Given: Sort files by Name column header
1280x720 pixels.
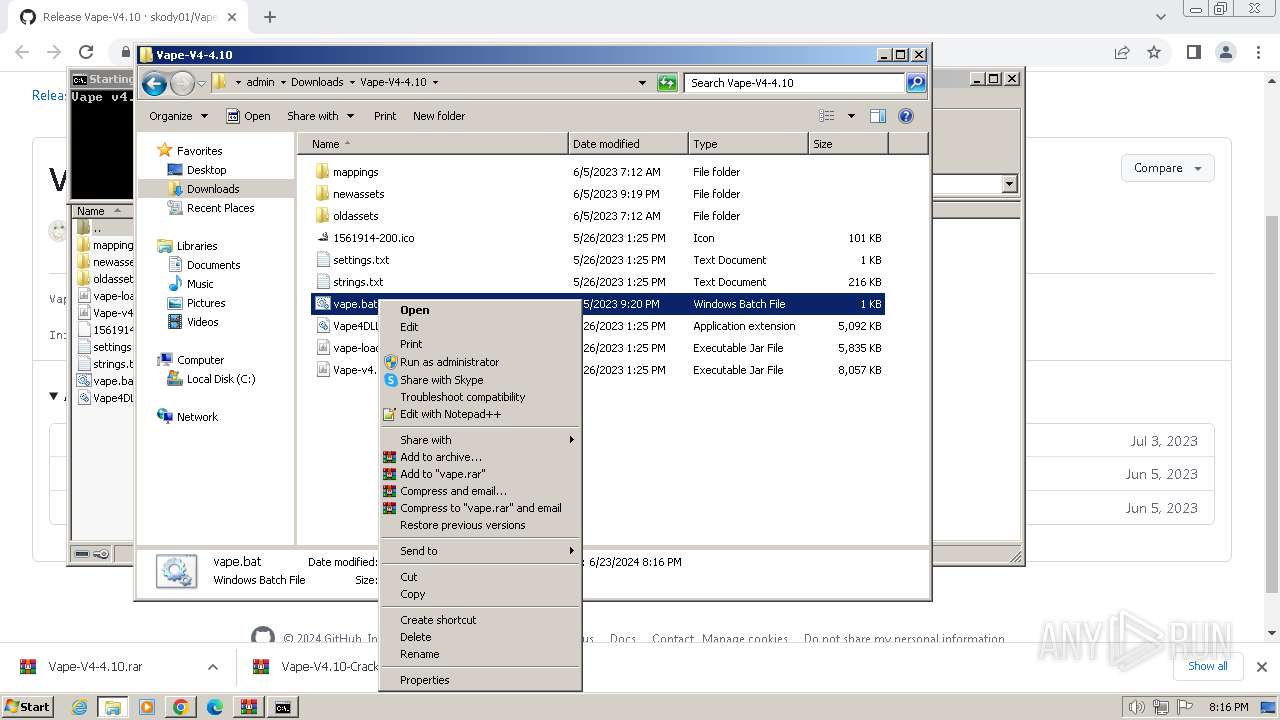Looking at the screenshot, I should pyautogui.click(x=432, y=144).
